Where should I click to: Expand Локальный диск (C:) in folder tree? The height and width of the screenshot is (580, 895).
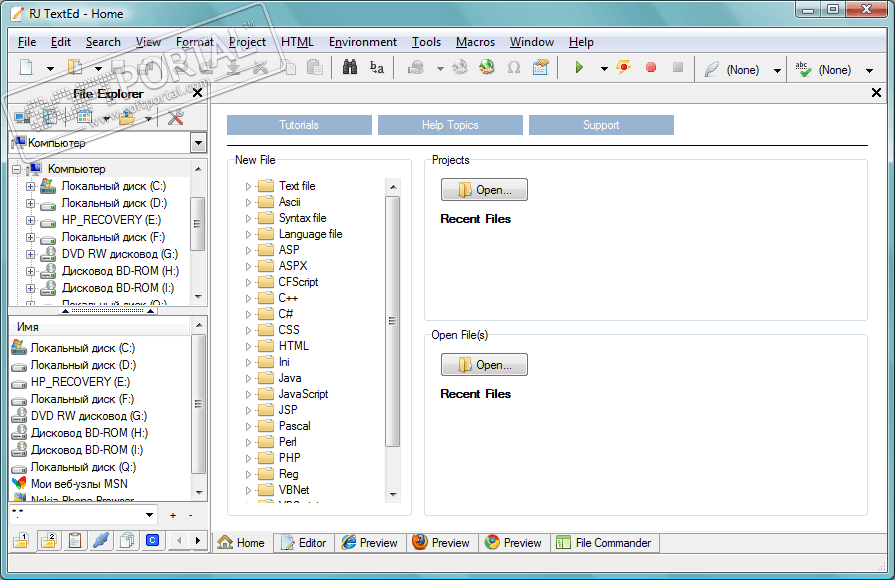coord(31,186)
